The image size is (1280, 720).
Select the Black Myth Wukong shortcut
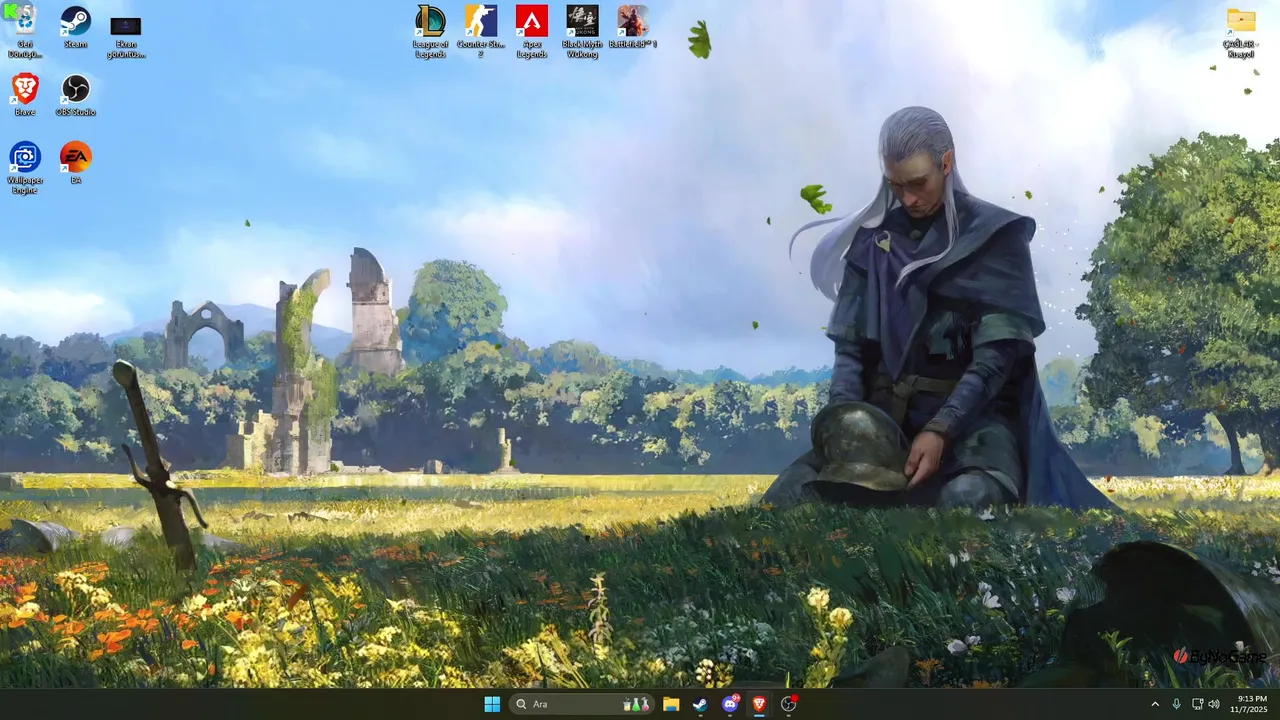click(x=582, y=31)
